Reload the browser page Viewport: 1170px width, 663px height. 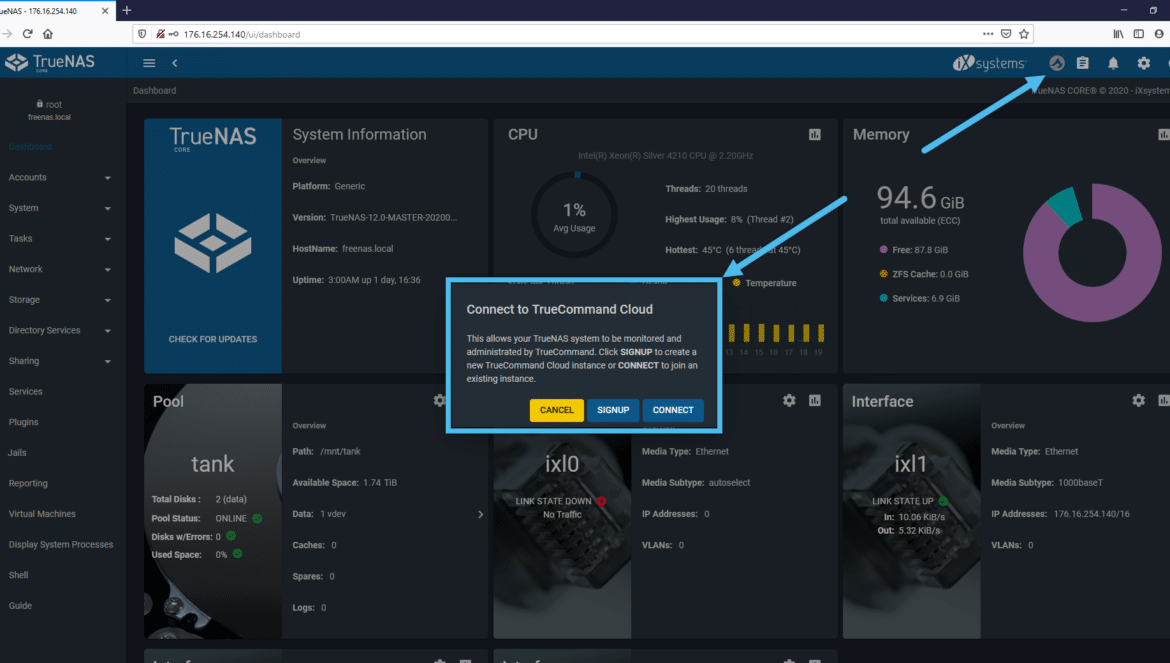(28, 34)
